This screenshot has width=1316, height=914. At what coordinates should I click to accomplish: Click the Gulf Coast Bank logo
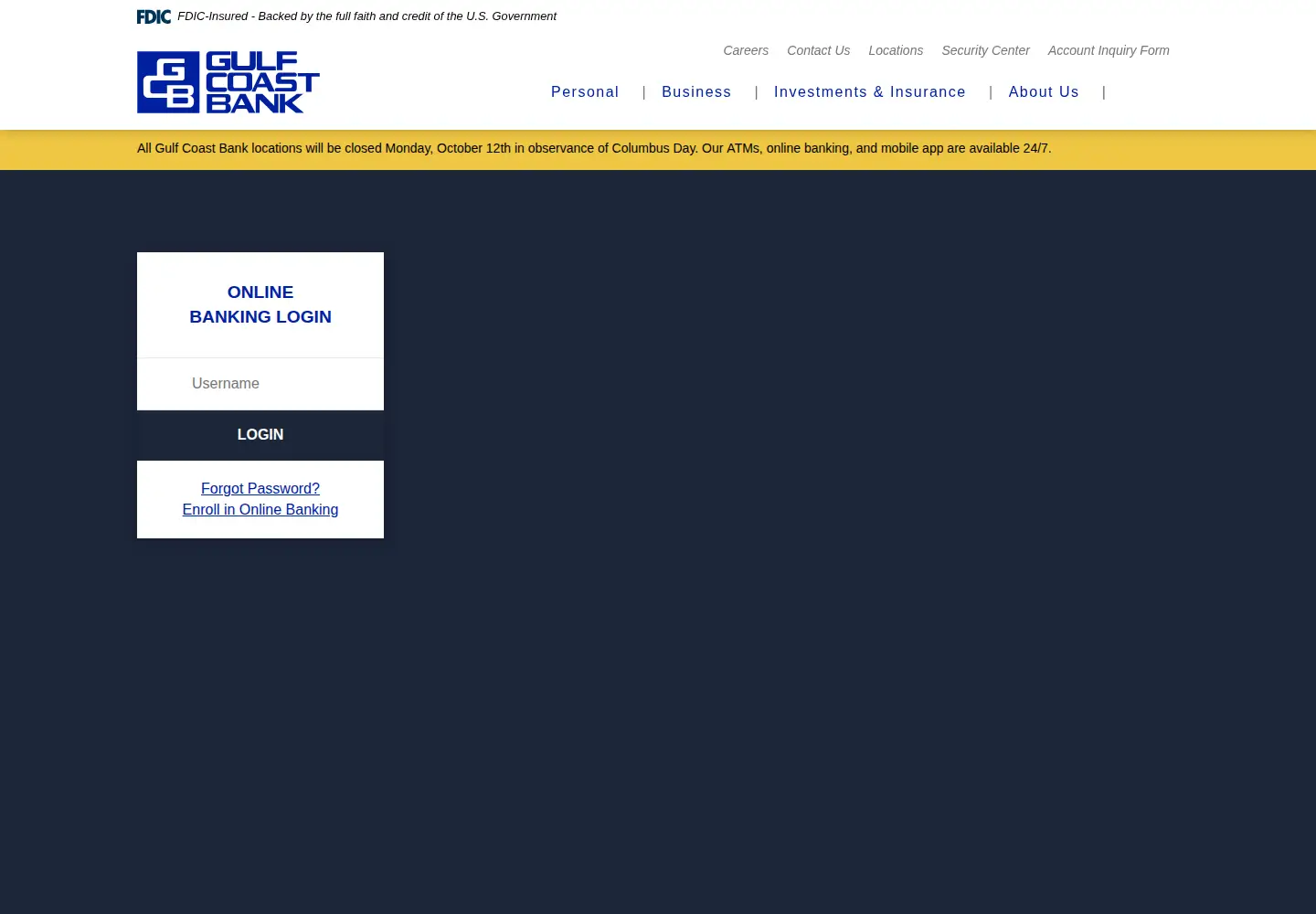pyautogui.click(x=228, y=82)
